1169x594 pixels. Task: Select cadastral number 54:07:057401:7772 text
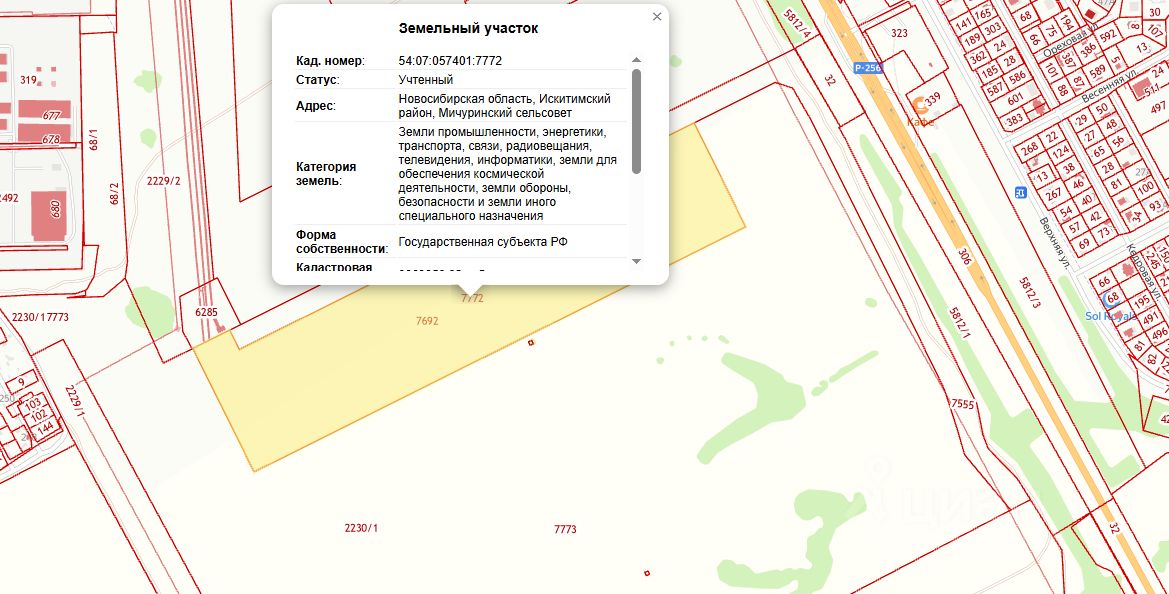click(x=450, y=61)
